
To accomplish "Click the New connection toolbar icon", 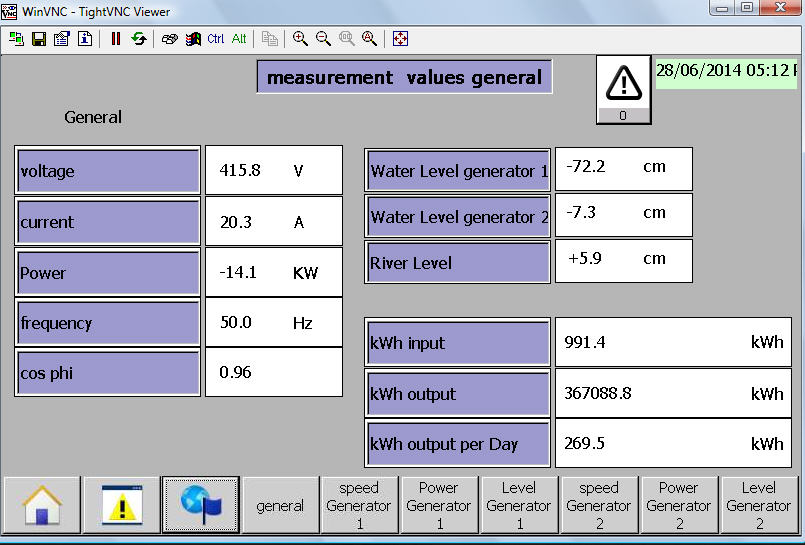I will (16, 39).
